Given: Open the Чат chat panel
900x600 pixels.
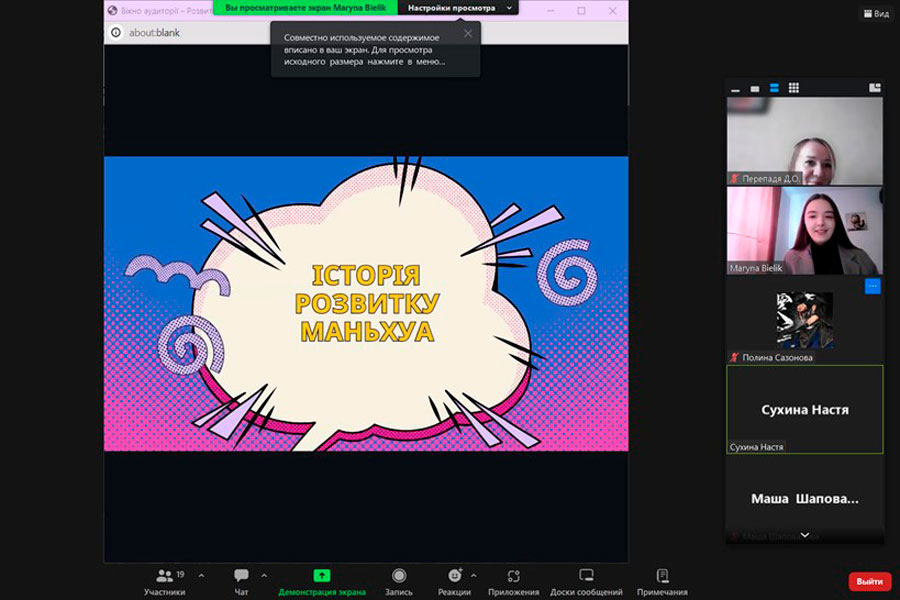Looking at the screenshot, I should [241, 581].
